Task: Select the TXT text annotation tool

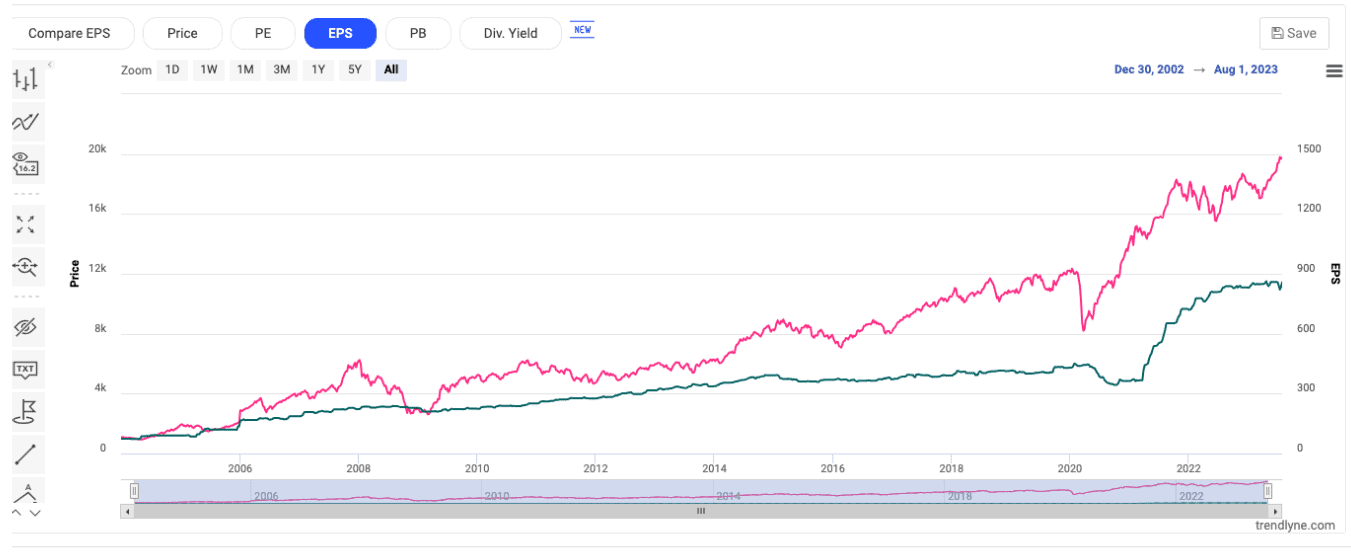Action: coord(26,369)
